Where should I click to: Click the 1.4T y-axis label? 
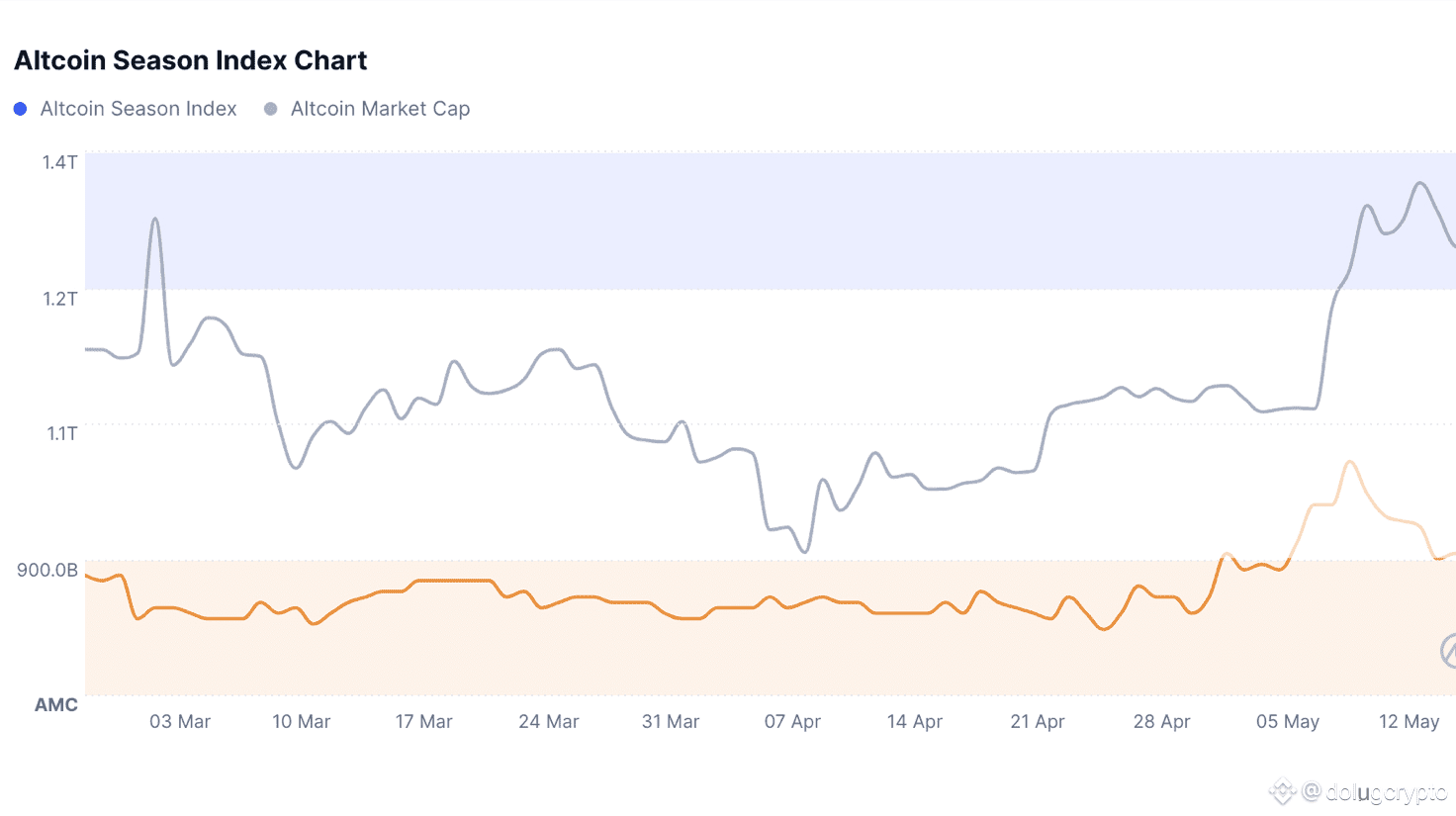click(59, 162)
